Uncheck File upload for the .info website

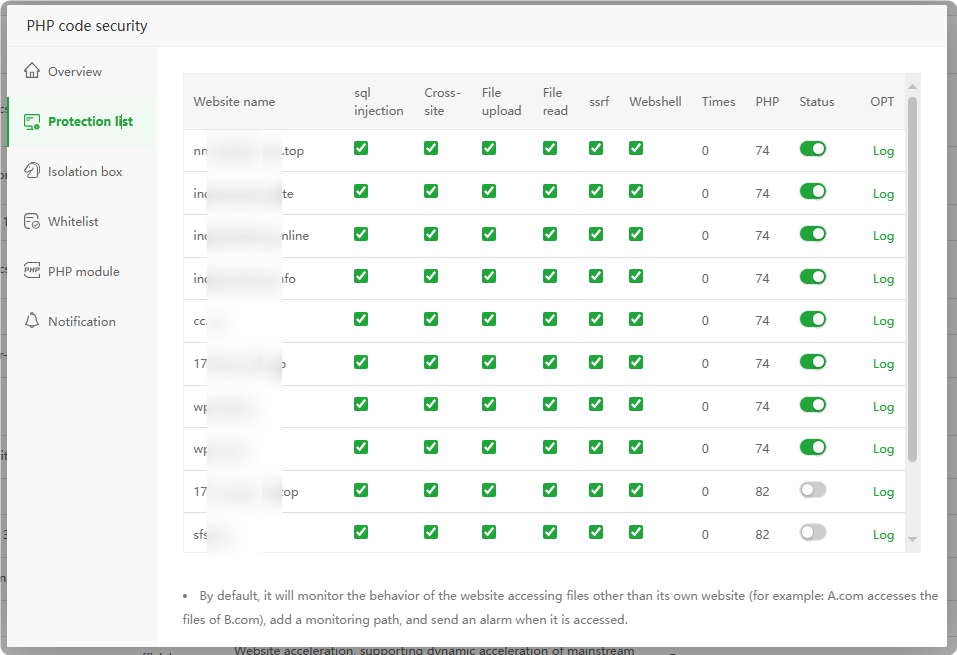point(489,277)
